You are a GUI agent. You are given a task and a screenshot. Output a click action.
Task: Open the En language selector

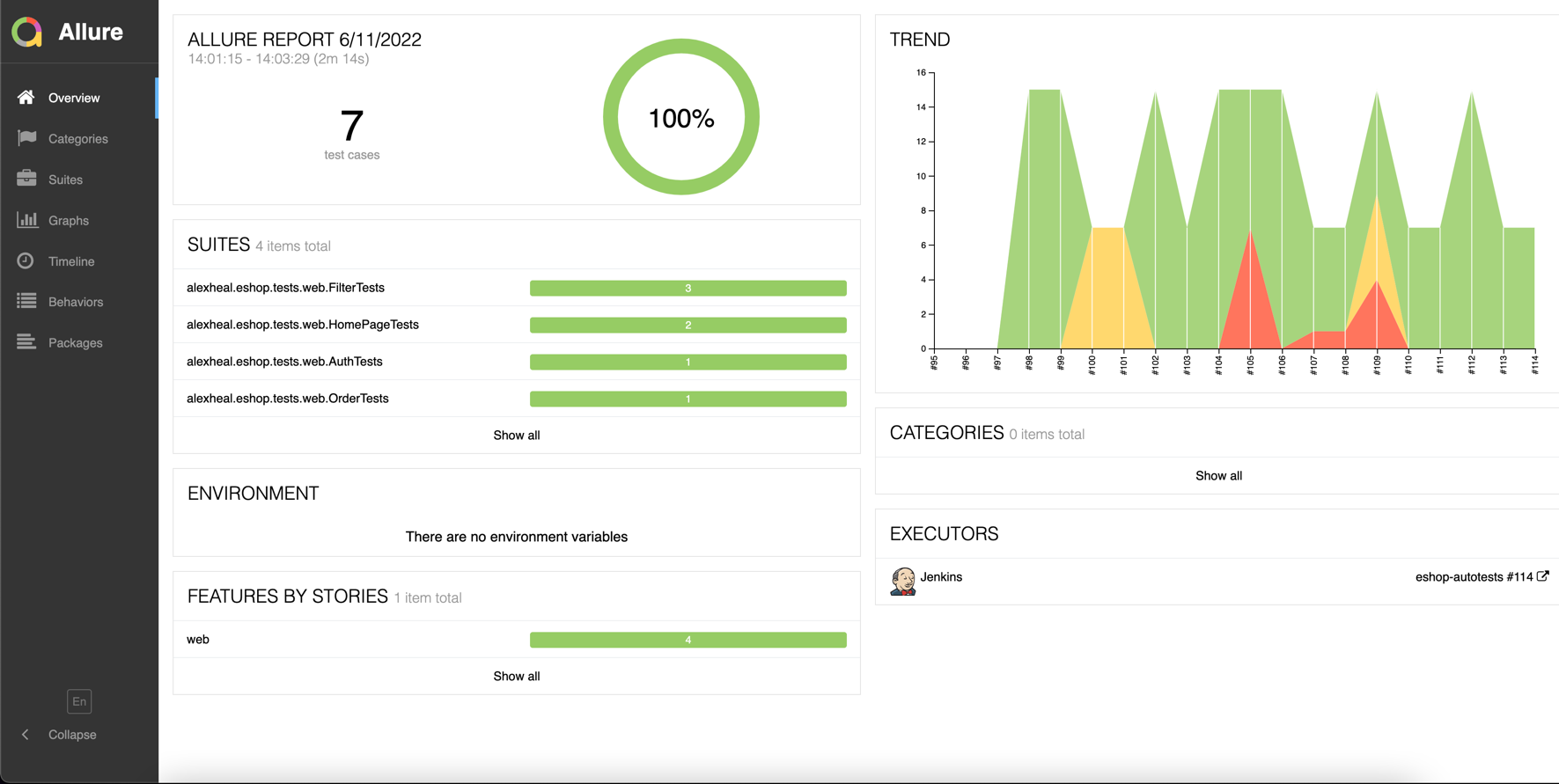pos(79,701)
